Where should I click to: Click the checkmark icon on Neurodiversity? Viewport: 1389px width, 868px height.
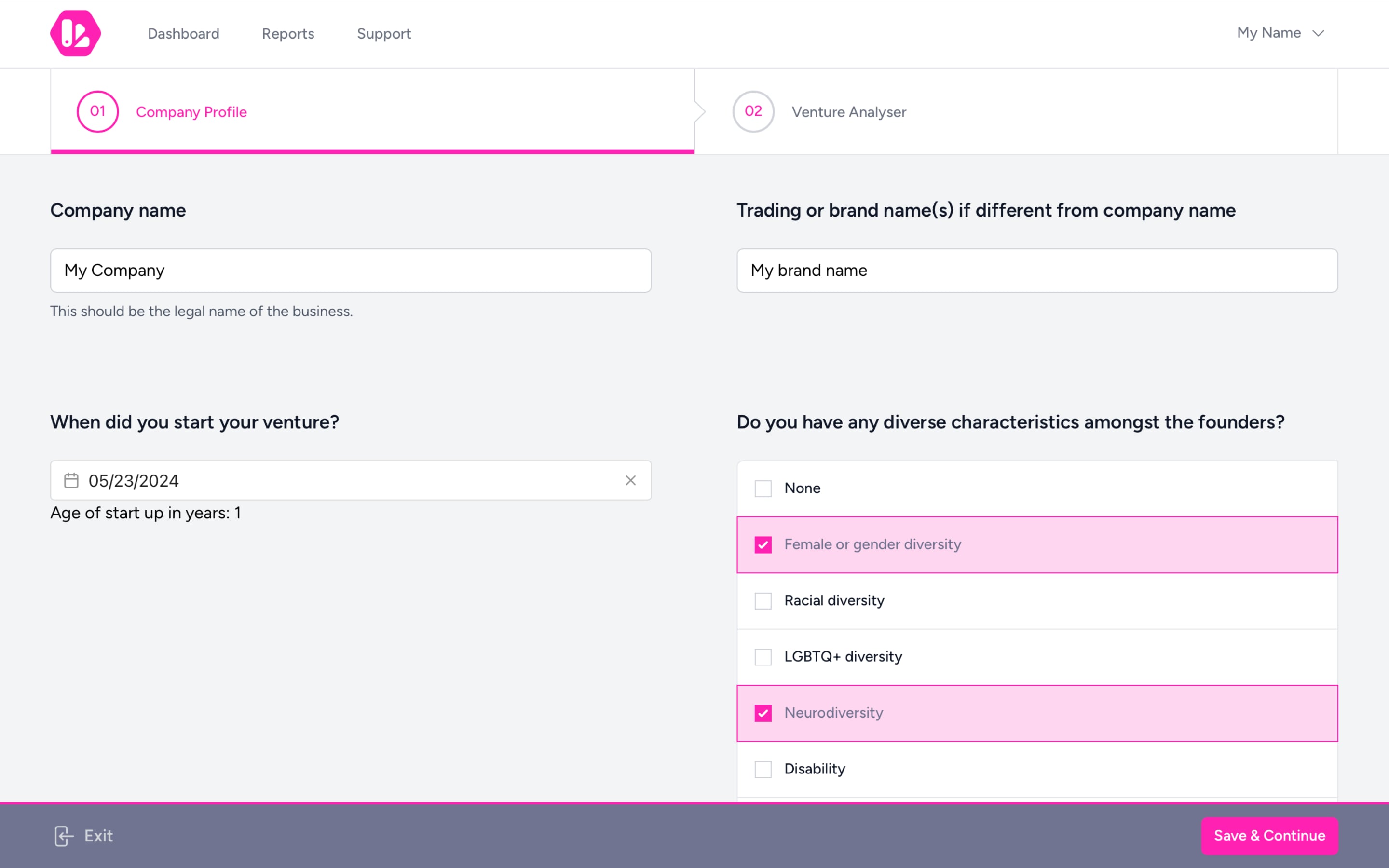(x=763, y=713)
